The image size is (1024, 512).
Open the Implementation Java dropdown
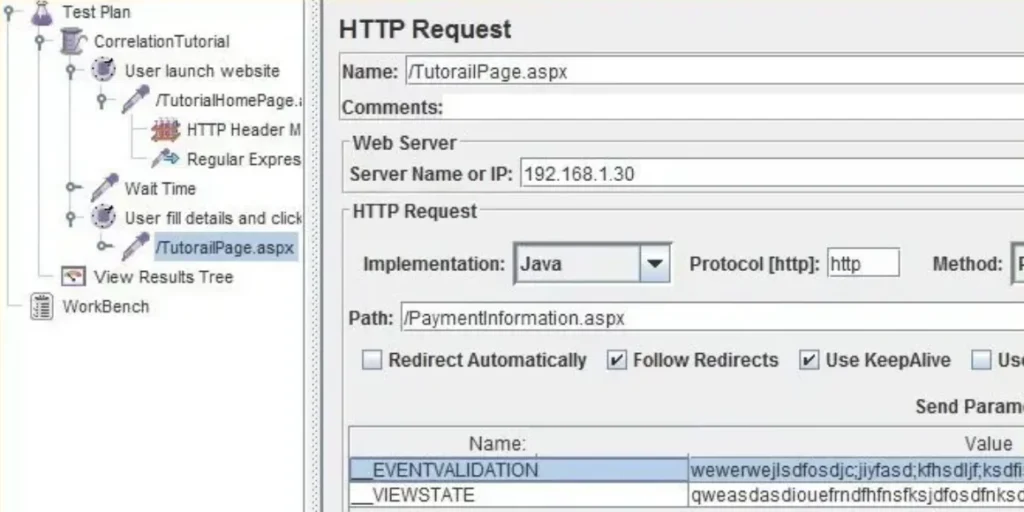654,264
